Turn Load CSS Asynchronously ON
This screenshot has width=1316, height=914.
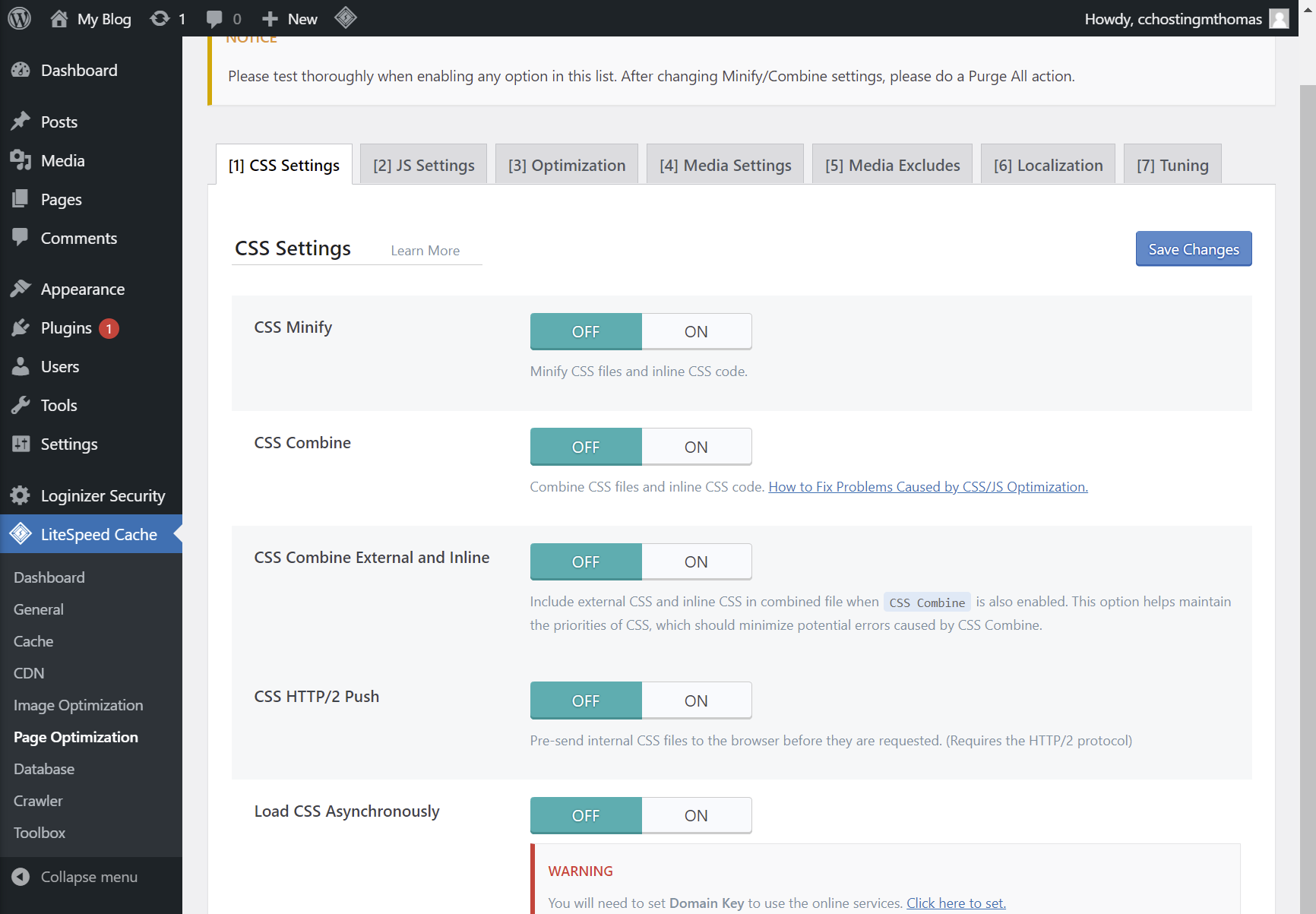pyautogui.click(x=696, y=816)
